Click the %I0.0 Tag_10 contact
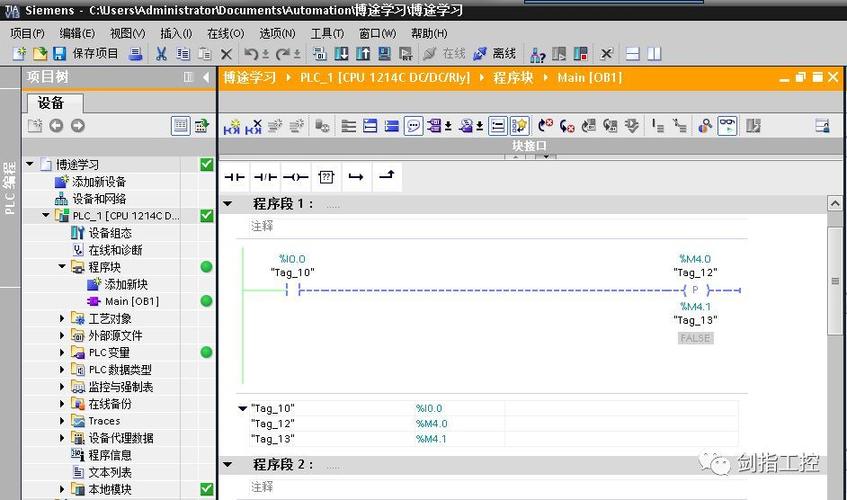This screenshot has height=500, width=847. tap(292, 290)
